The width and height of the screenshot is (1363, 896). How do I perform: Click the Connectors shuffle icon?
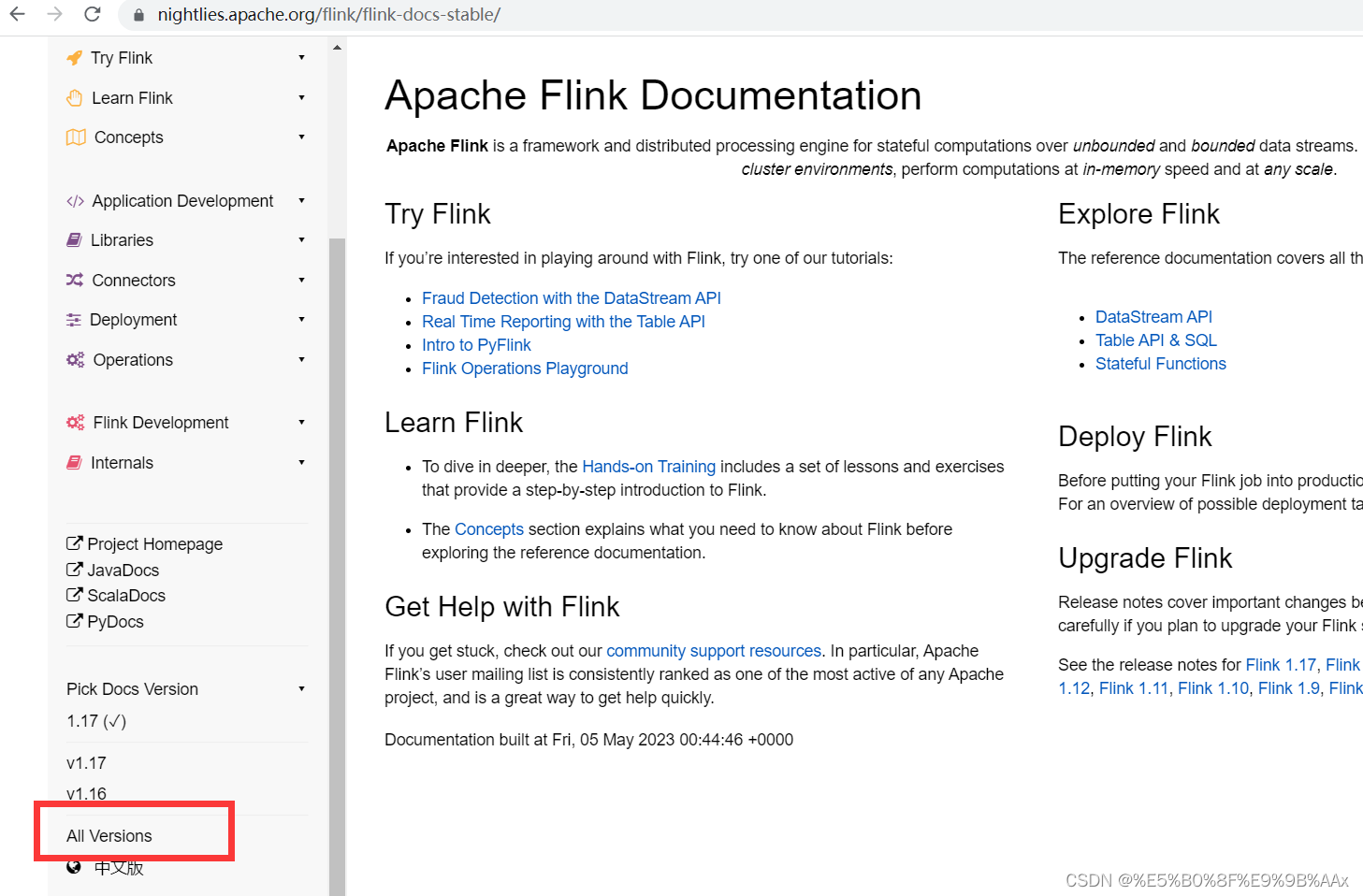[x=75, y=280]
